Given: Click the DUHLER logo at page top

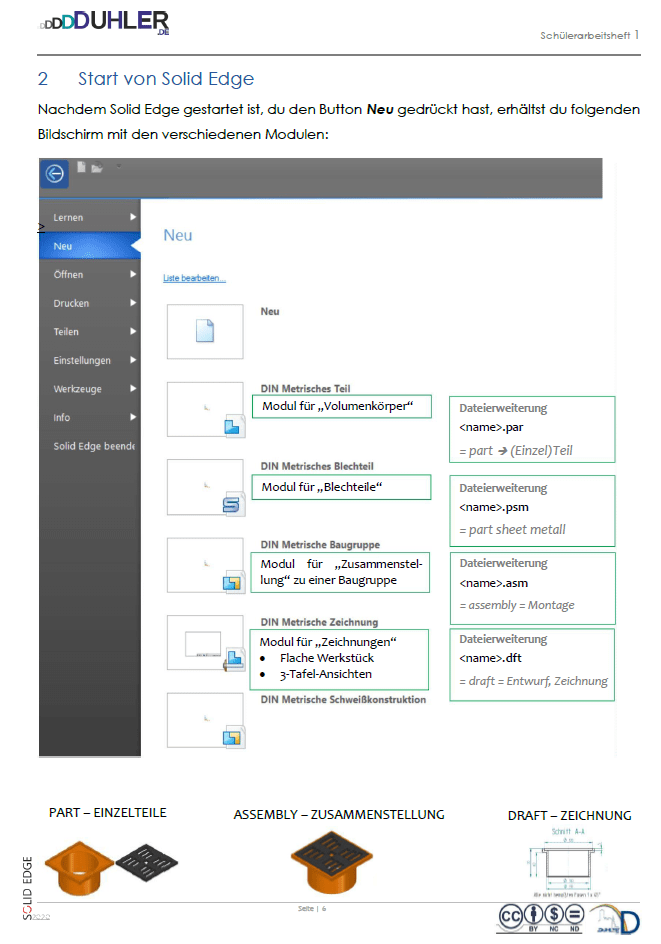Looking at the screenshot, I should (105, 22).
